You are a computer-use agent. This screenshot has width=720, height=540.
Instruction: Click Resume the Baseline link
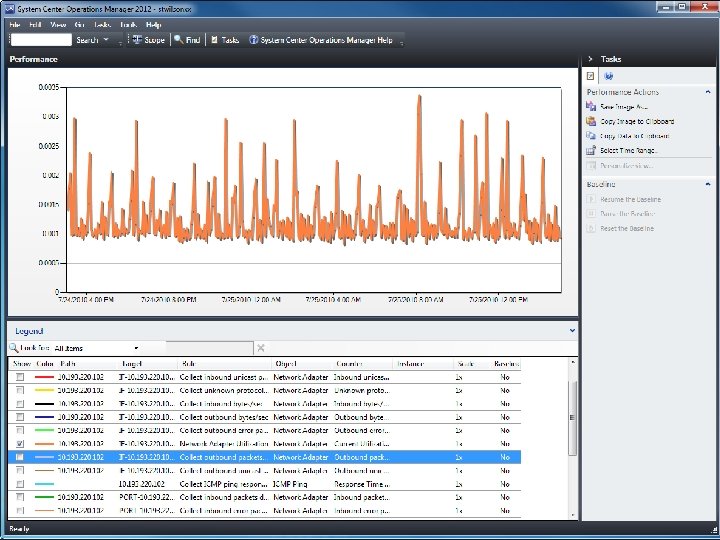pyautogui.click(x=630, y=199)
